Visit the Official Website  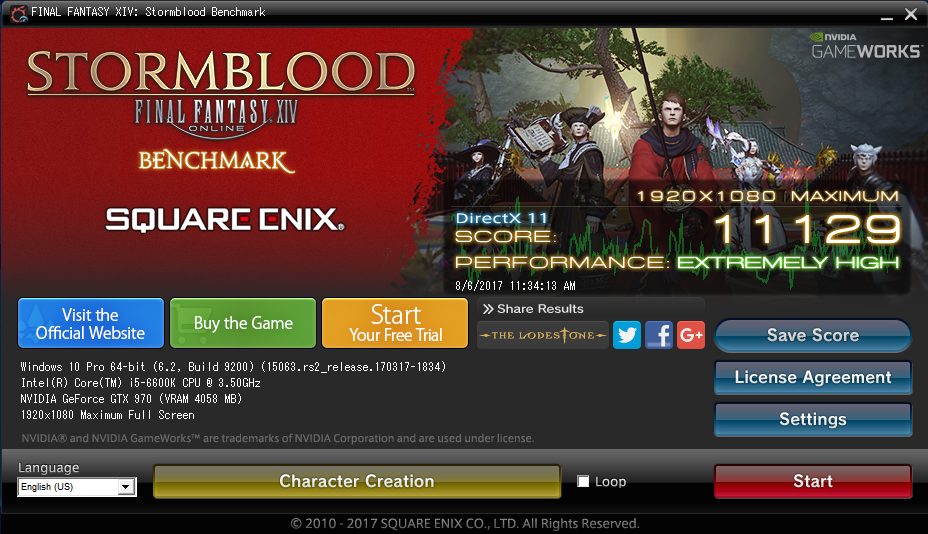tap(91, 323)
